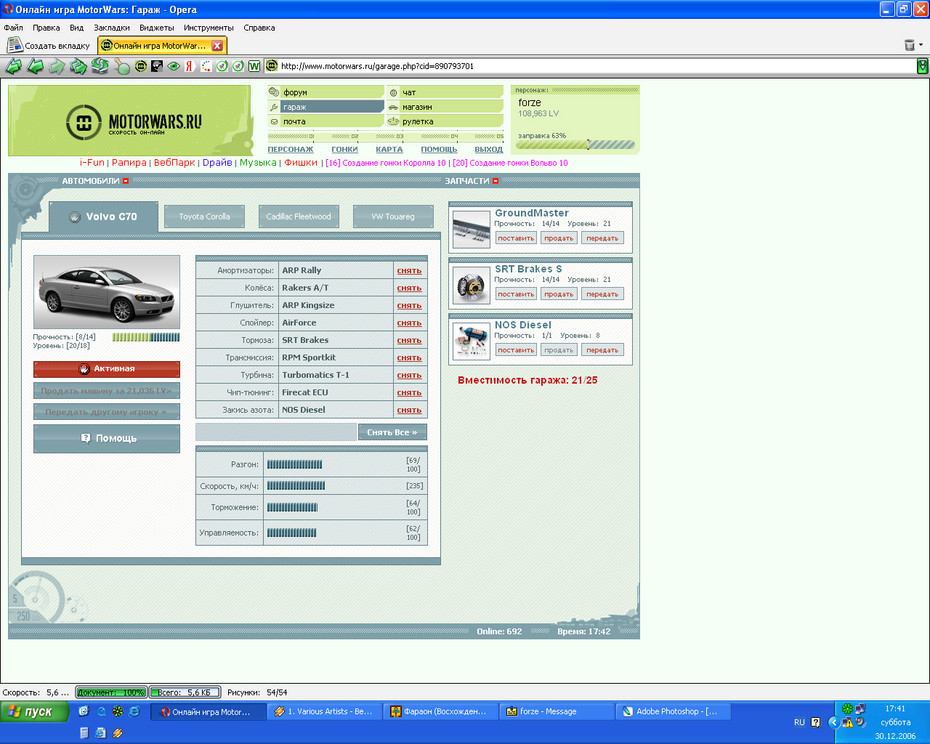Open Internet Explorer from quick launch
The height and width of the screenshot is (744, 930).
(135, 711)
